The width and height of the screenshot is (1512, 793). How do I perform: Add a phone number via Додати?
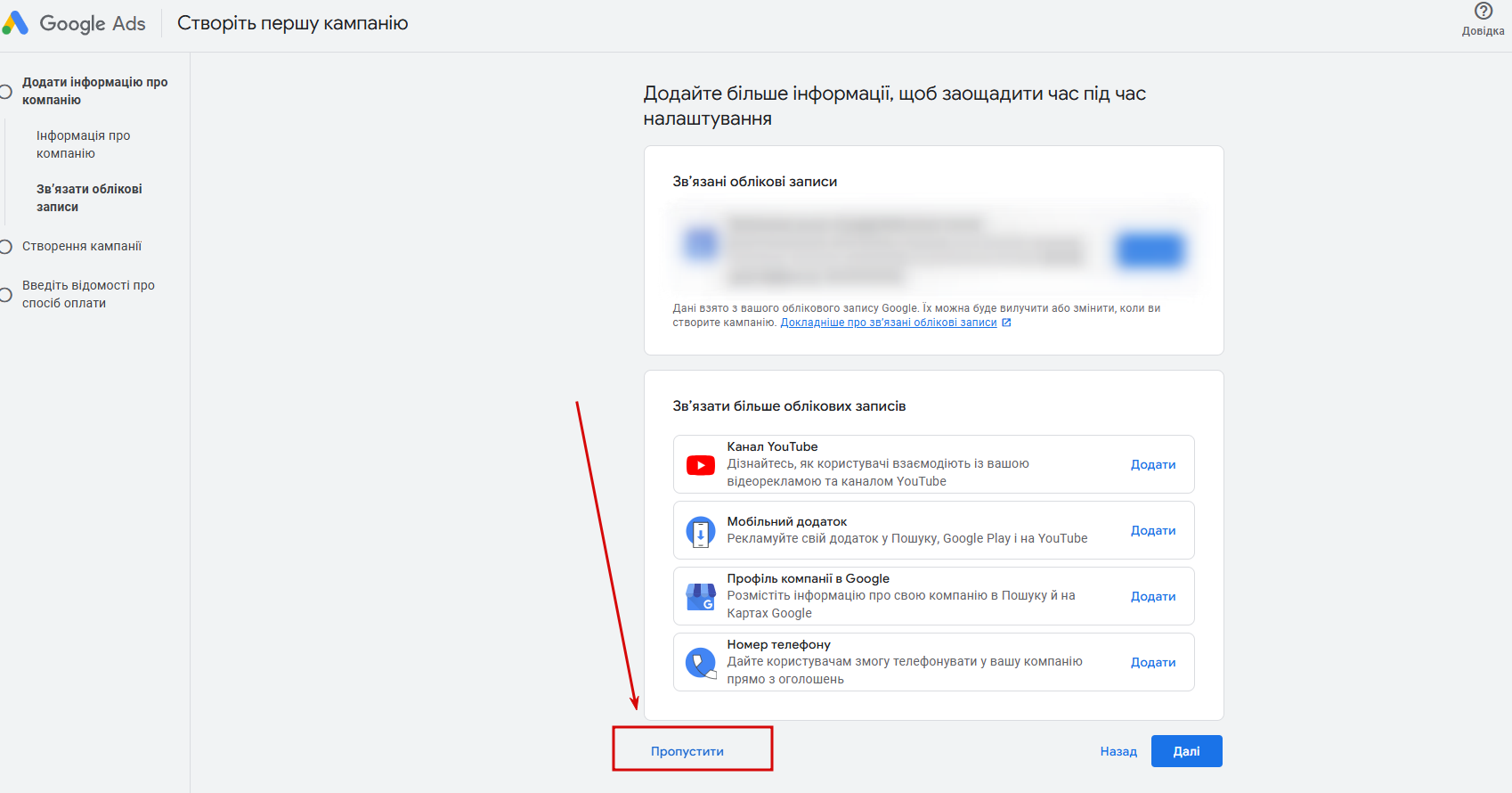tap(1153, 662)
